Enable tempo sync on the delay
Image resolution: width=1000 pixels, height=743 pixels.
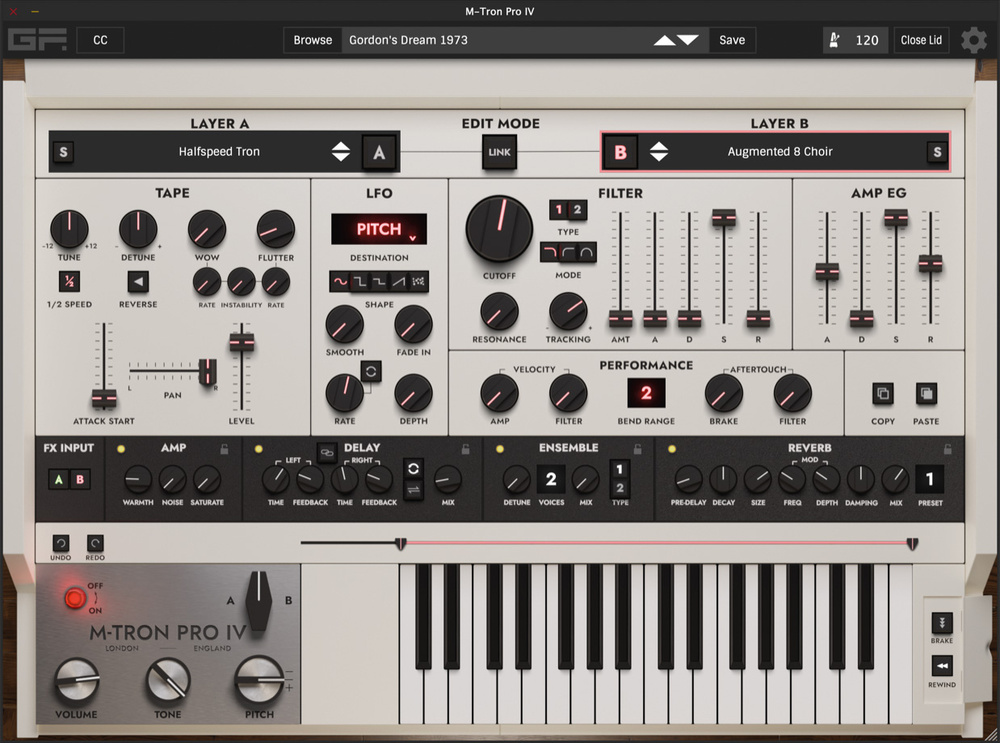point(413,468)
